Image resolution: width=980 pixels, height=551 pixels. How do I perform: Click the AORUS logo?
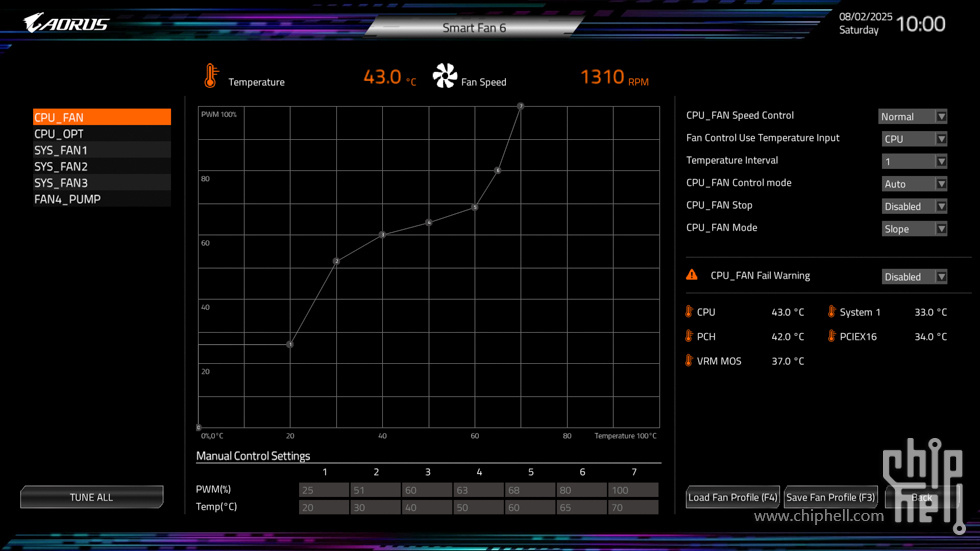(66, 23)
